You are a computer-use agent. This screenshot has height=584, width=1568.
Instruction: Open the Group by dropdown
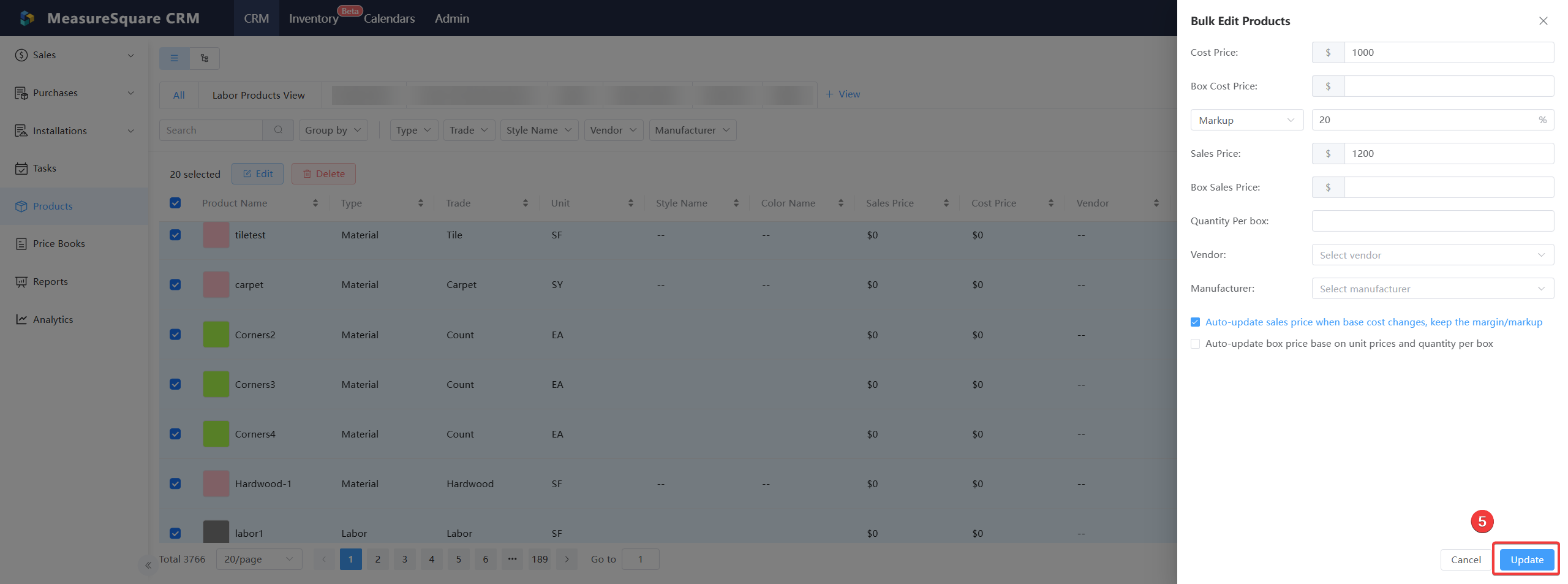pyautogui.click(x=333, y=130)
